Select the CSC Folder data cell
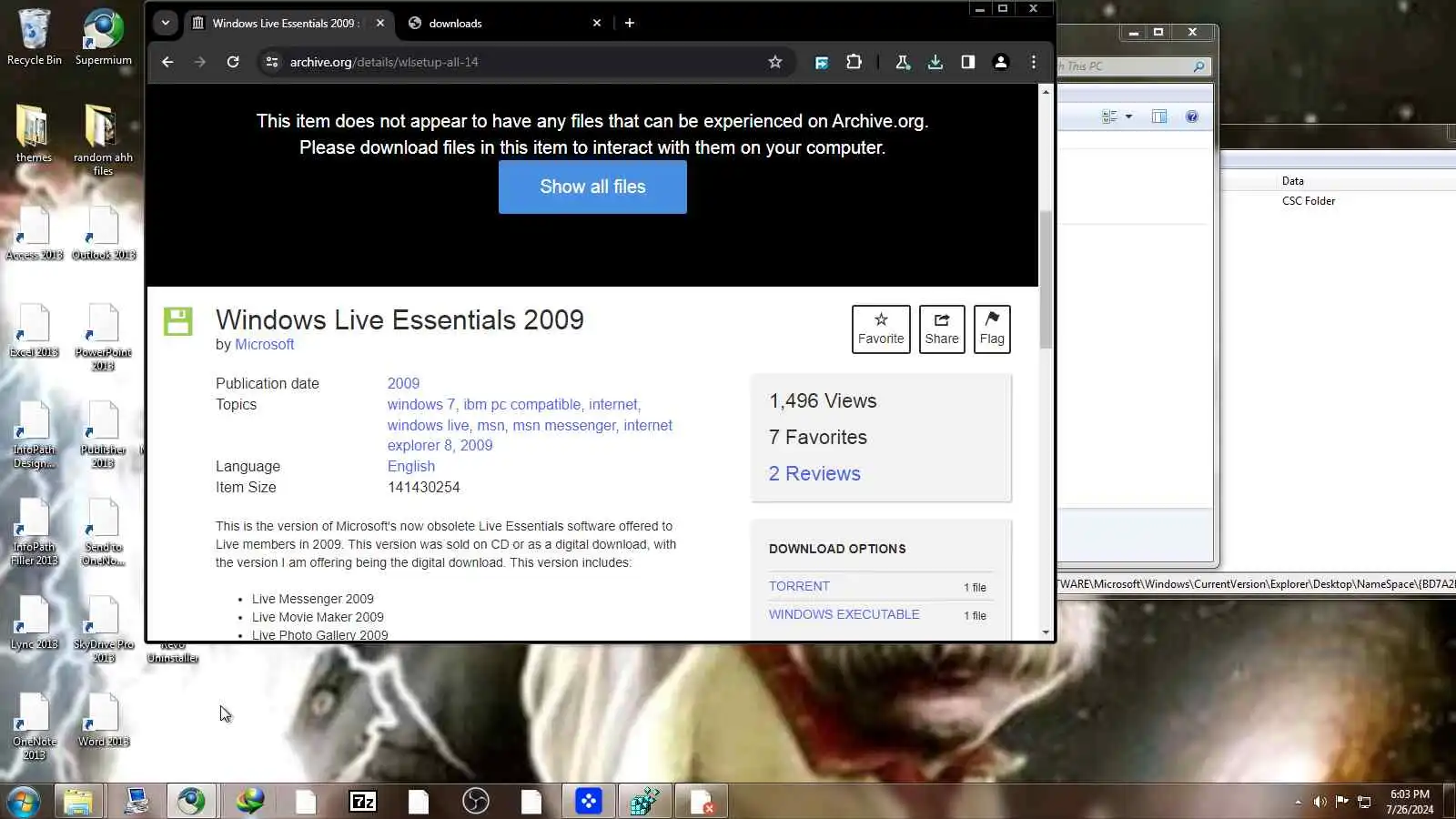This screenshot has width=1456, height=819. click(1309, 201)
